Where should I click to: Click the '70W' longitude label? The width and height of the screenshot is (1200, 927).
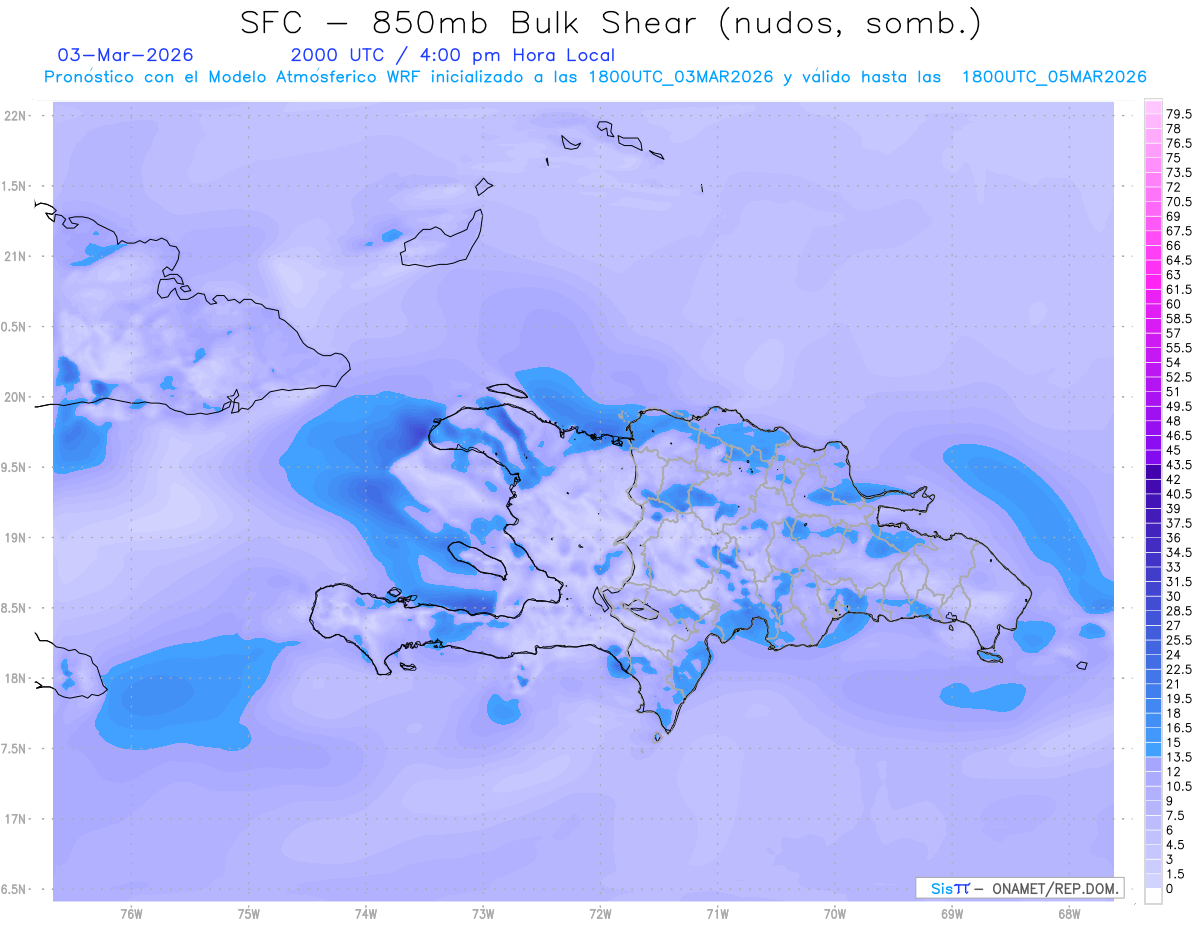click(835, 913)
